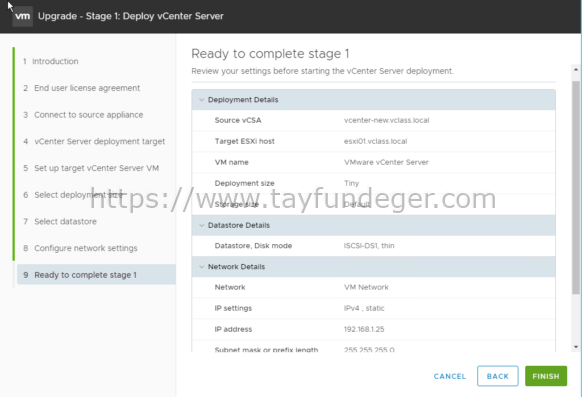Screen dimensions: 582x397
Task: Click the Network Details header label
Action: [x=236, y=267]
